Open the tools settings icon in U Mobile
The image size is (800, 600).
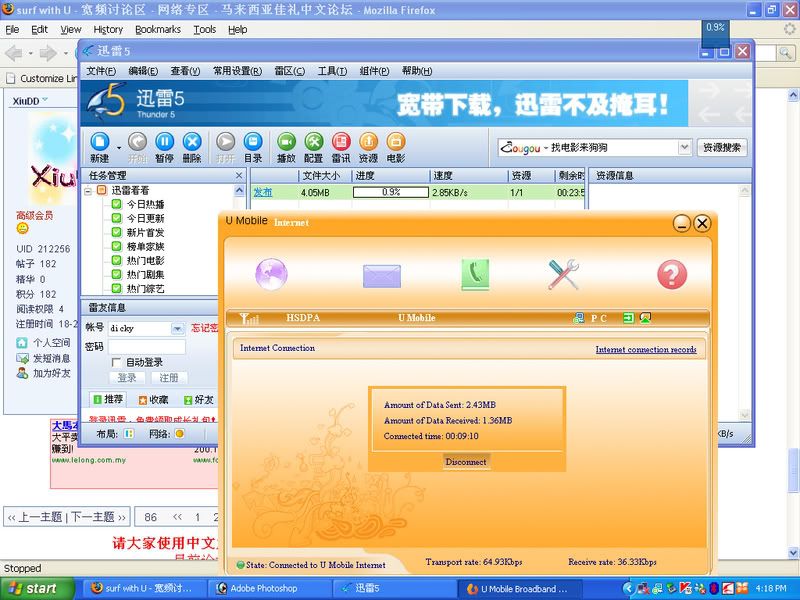coord(563,274)
